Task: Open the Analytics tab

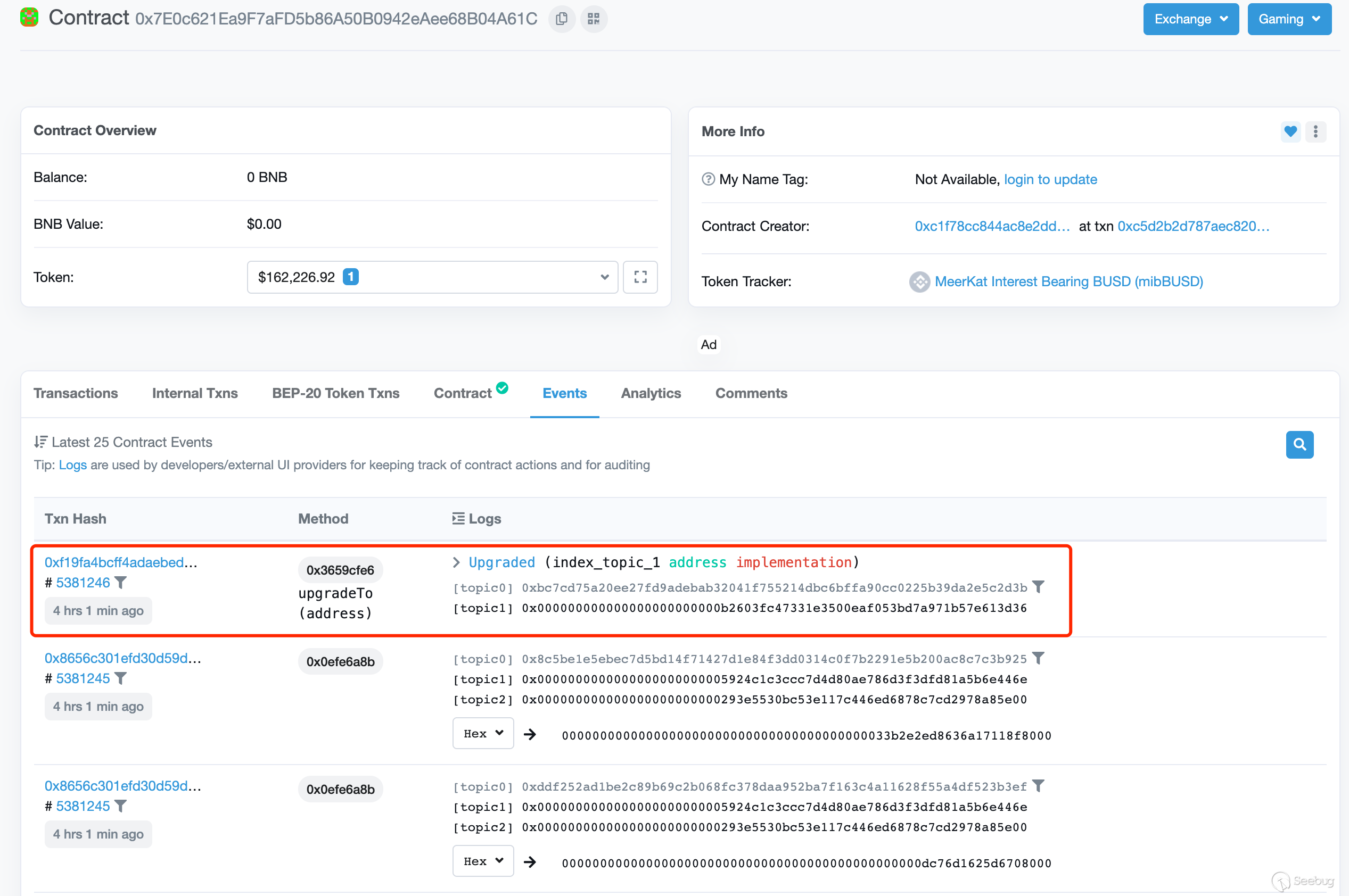Action: 651,393
